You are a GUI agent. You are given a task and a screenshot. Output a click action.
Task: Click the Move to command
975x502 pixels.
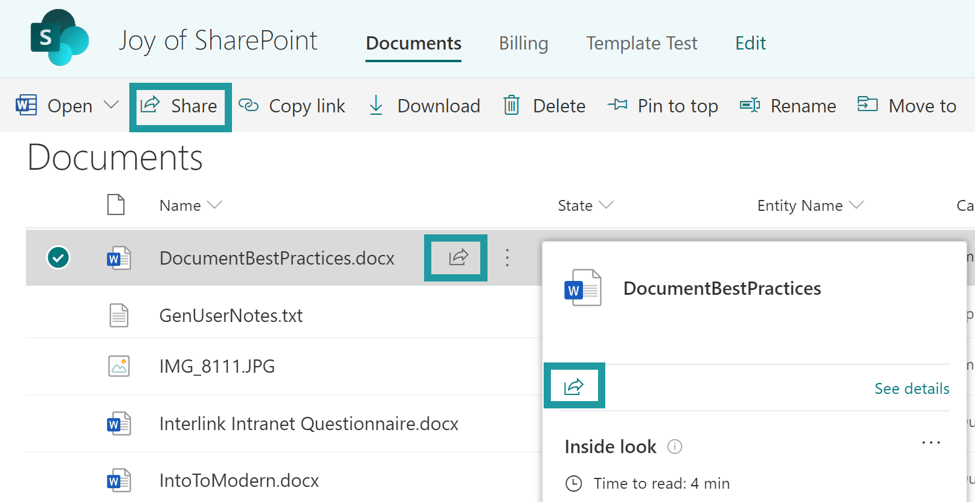pyautogui.click(x=907, y=106)
